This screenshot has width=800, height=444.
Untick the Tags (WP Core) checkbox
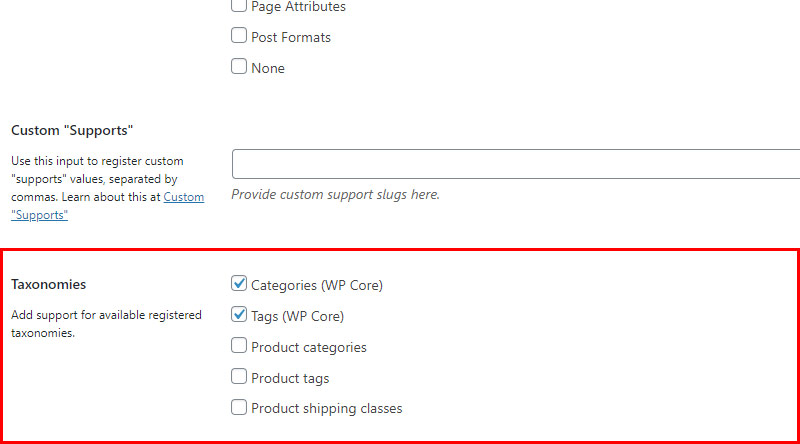[239, 314]
